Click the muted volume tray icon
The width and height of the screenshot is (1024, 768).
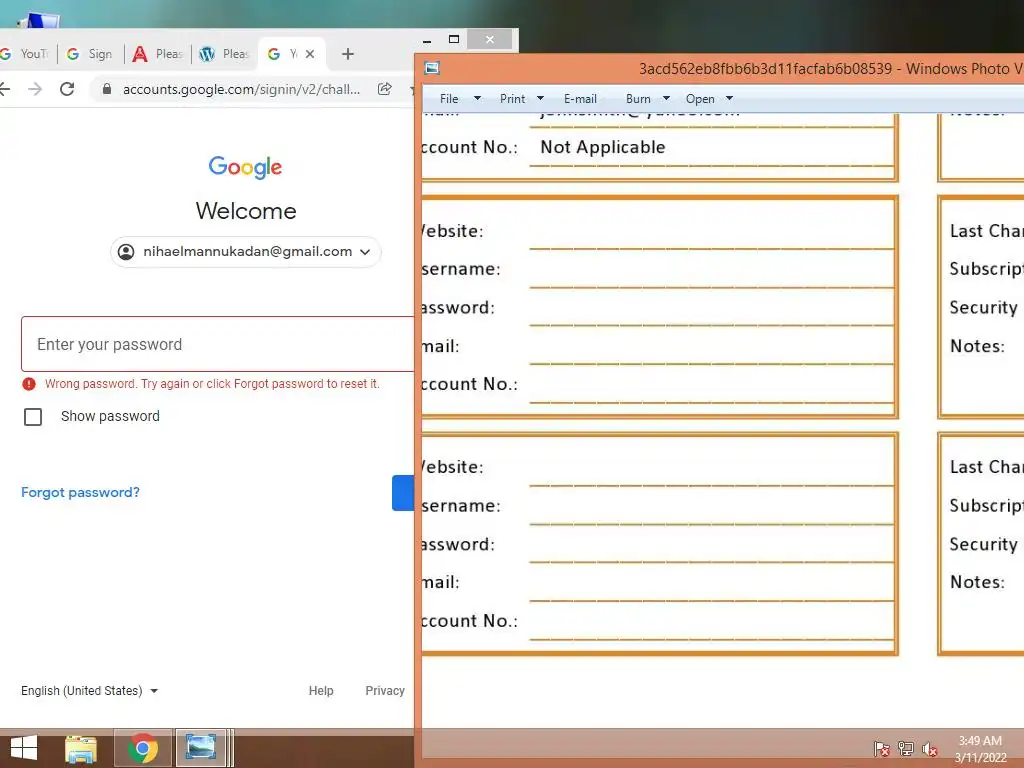(x=930, y=748)
